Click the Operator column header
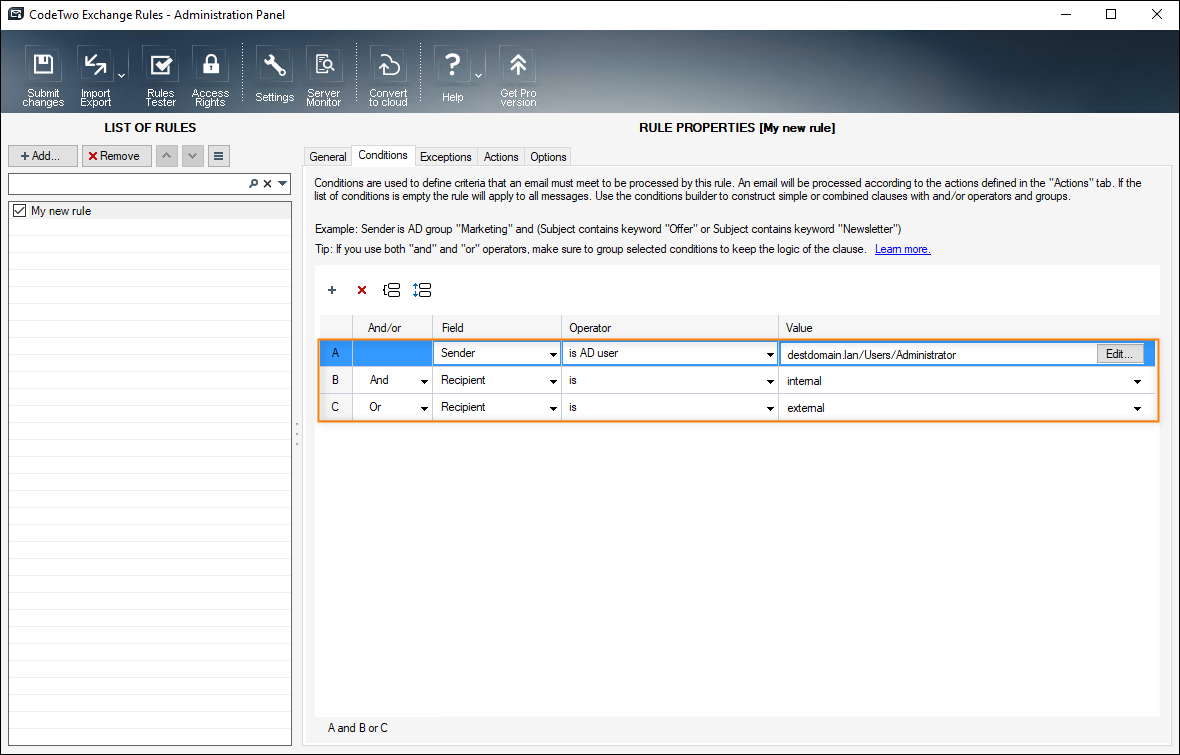The width and height of the screenshot is (1180, 755). pos(670,327)
